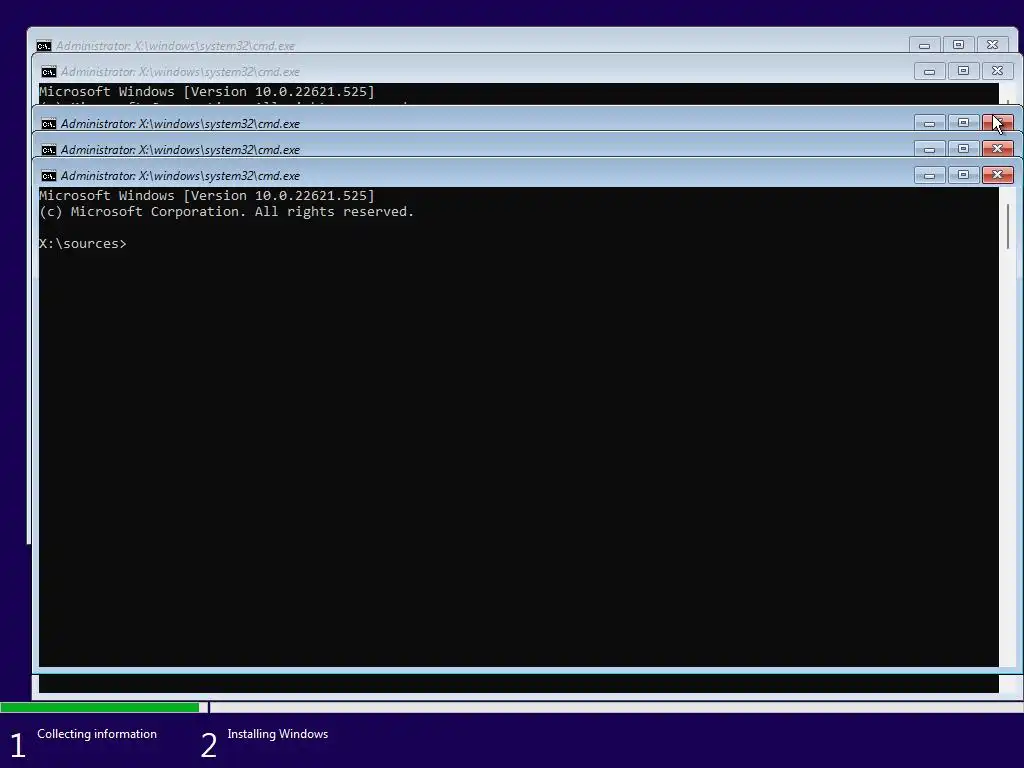Image resolution: width=1024 pixels, height=768 pixels.
Task: Close the frontmost cmd window with X:\sources prompt
Action: pos(997,175)
